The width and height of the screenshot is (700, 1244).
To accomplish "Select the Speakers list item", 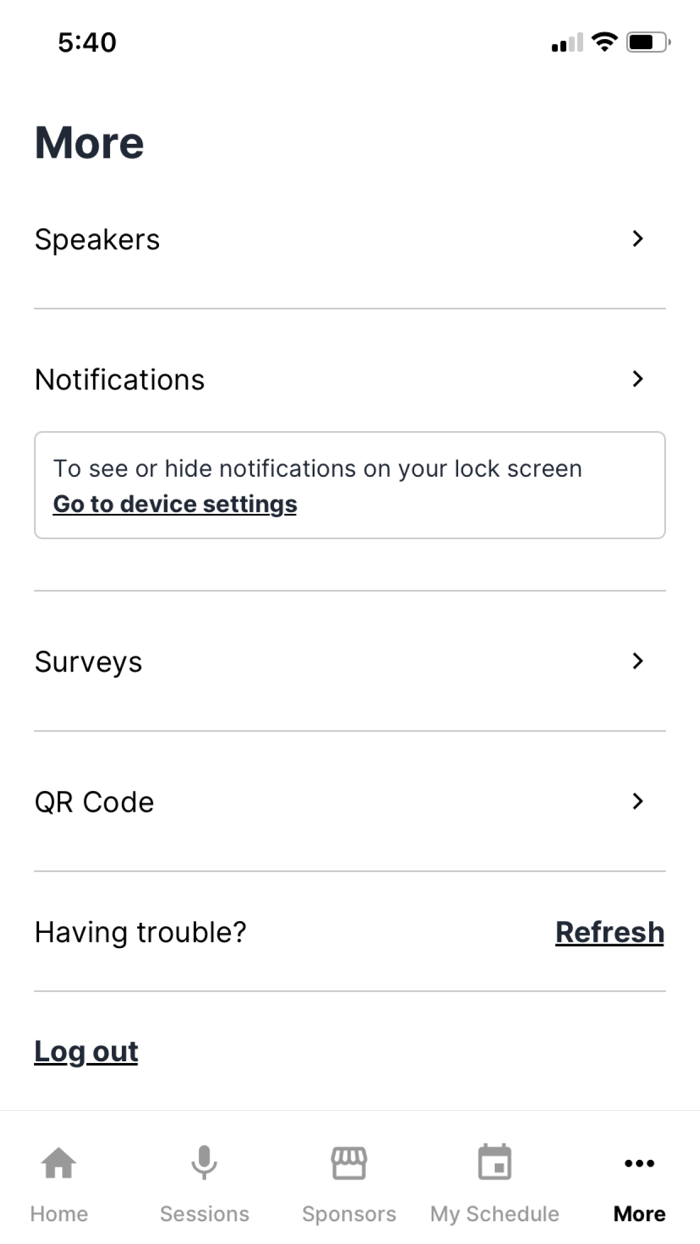I will click(x=97, y=240).
